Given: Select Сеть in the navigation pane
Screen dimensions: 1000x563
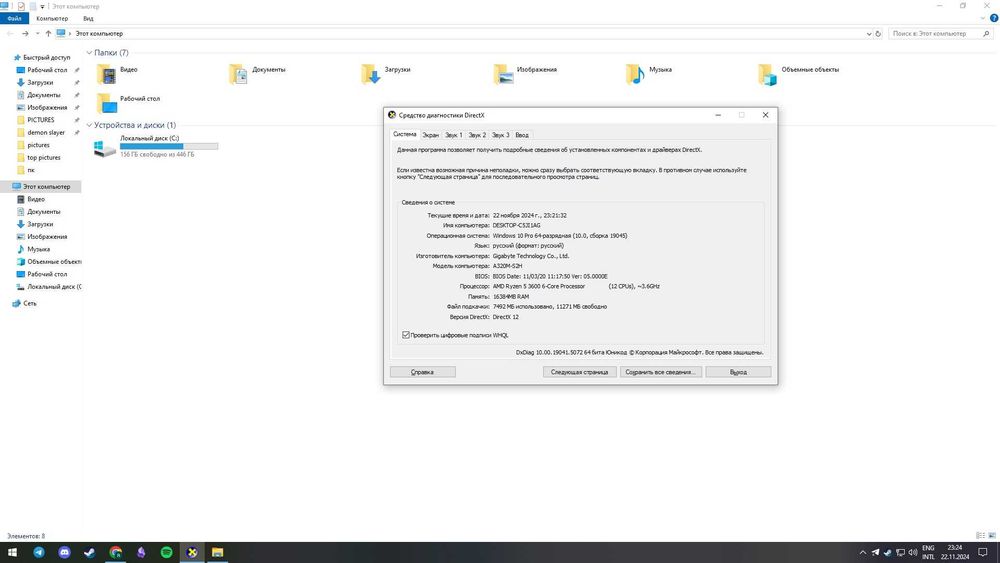Looking at the screenshot, I should point(29,303).
